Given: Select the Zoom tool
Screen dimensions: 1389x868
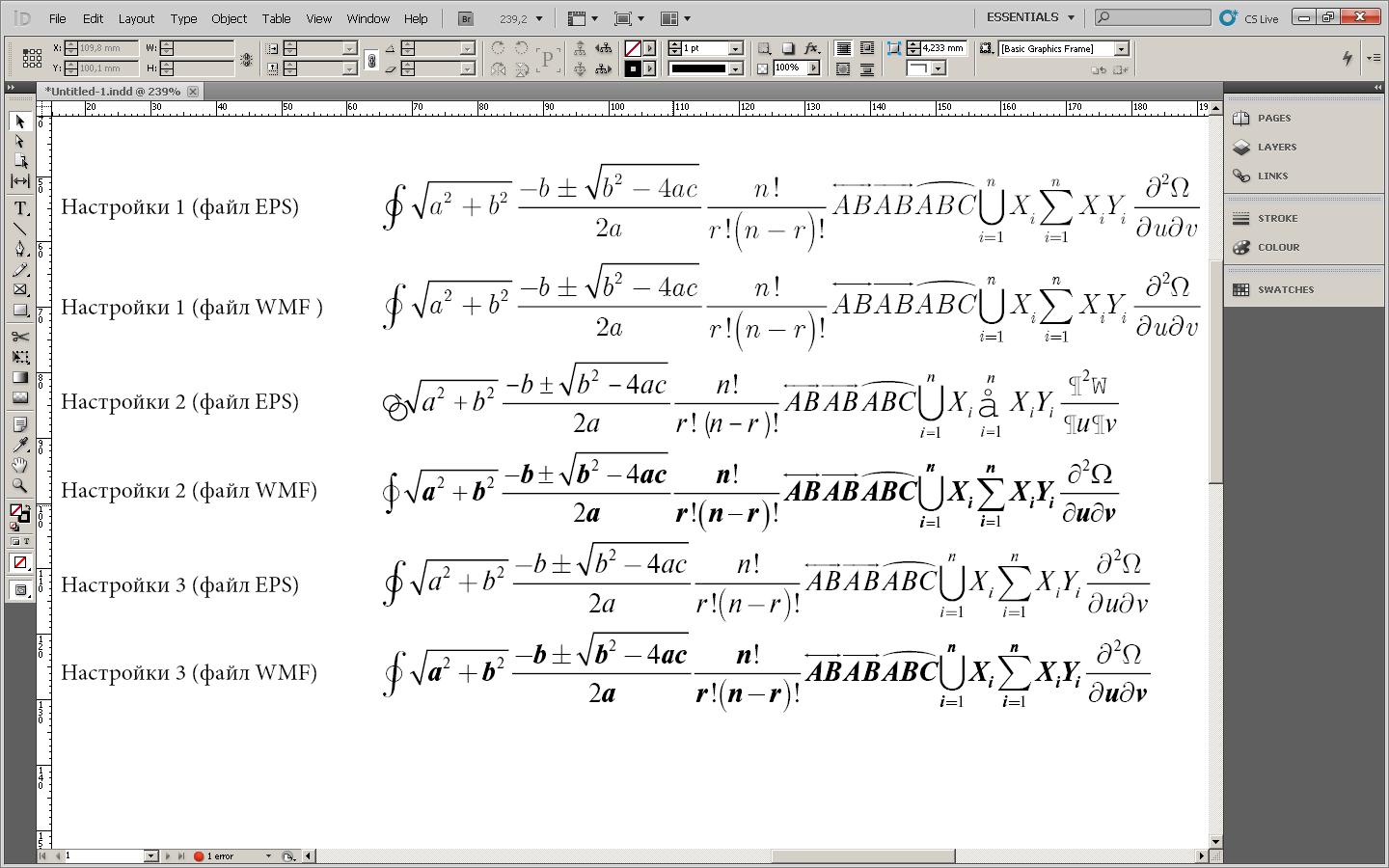Looking at the screenshot, I should coord(19,485).
